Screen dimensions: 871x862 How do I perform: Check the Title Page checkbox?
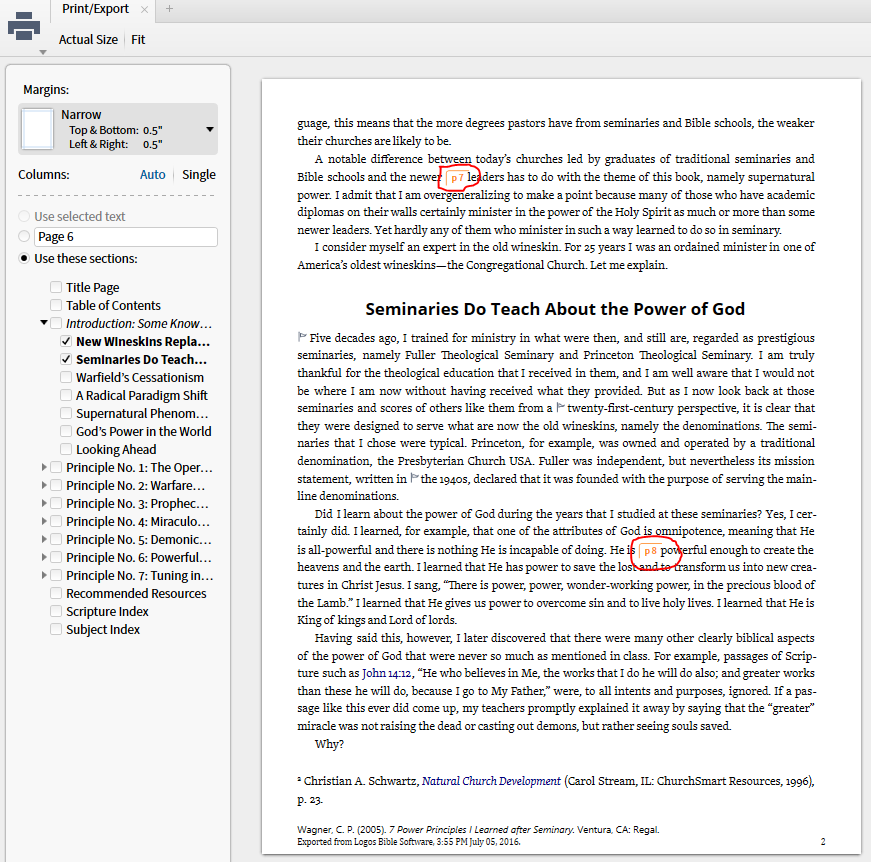coord(56,287)
